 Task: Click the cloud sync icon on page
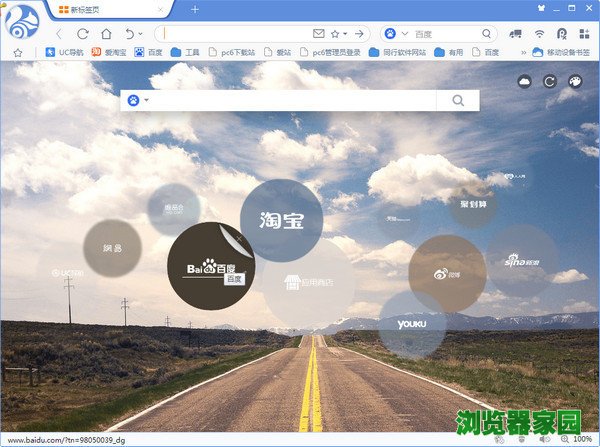[524, 82]
